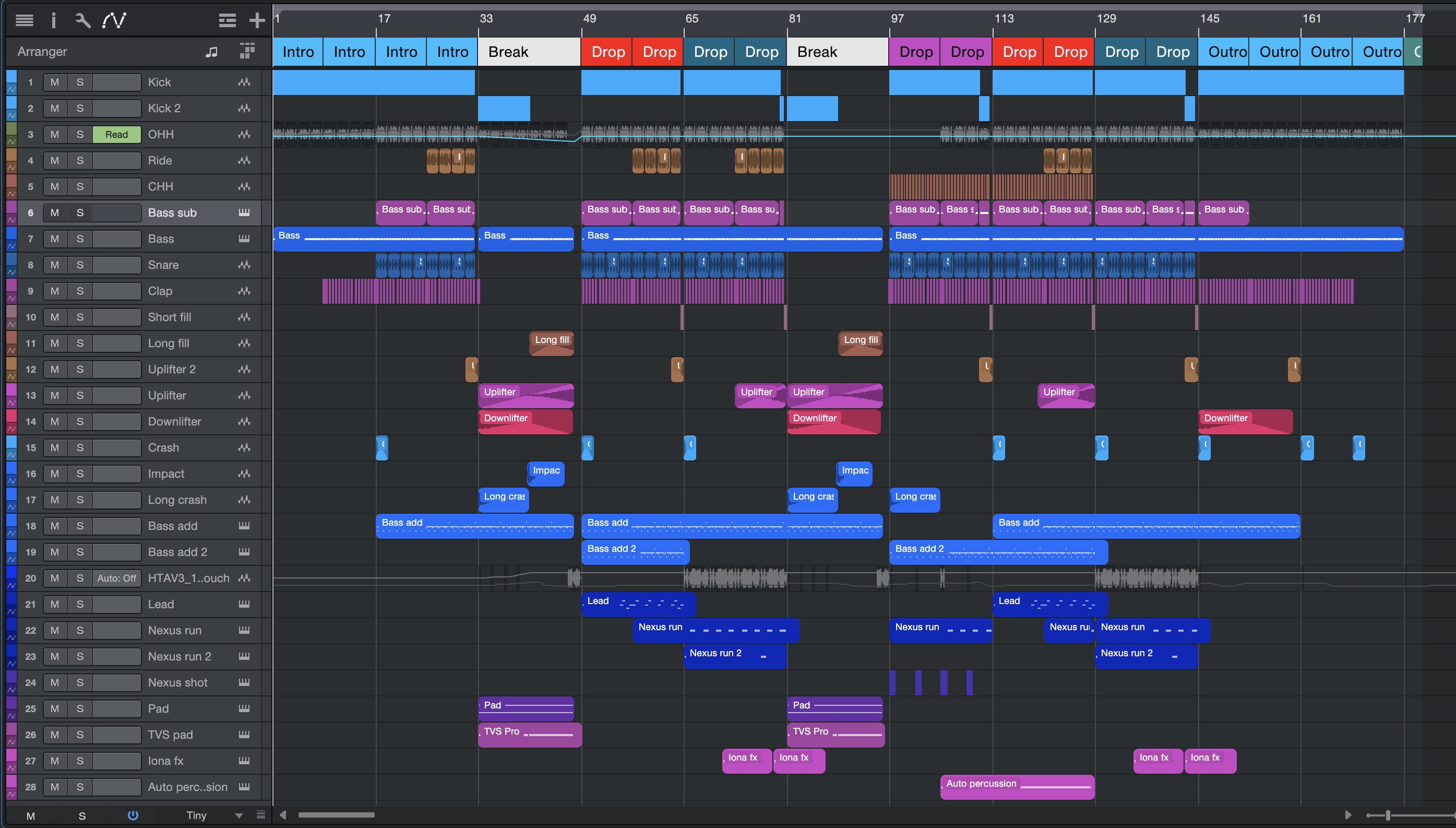
Task: Click the music note icon in Arranger row
Action: 211,52
